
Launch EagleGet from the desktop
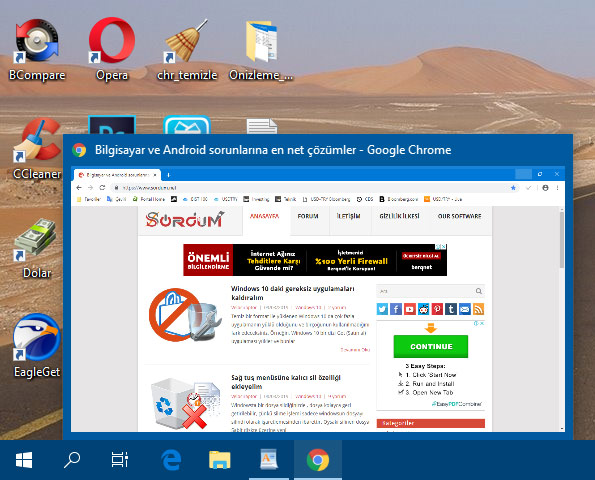tap(37, 346)
